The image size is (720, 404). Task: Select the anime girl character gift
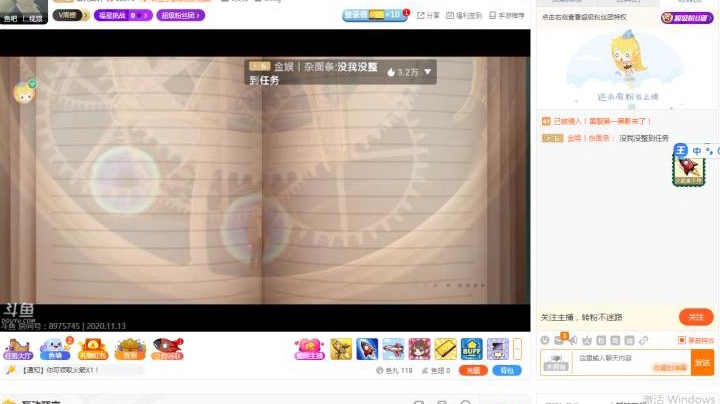coord(420,349)
